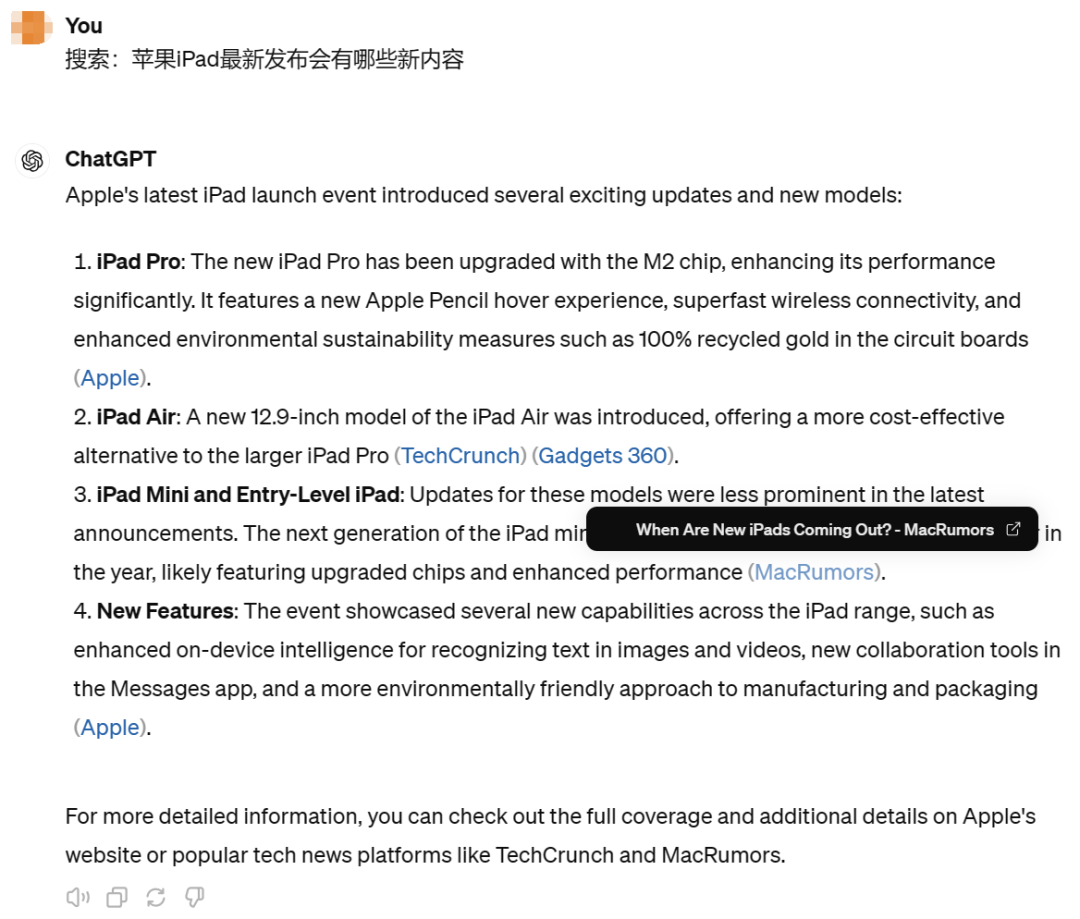Screen dimensions: 1080x919
Task: Copy the response using the copy icon
Action: (117, 897)
